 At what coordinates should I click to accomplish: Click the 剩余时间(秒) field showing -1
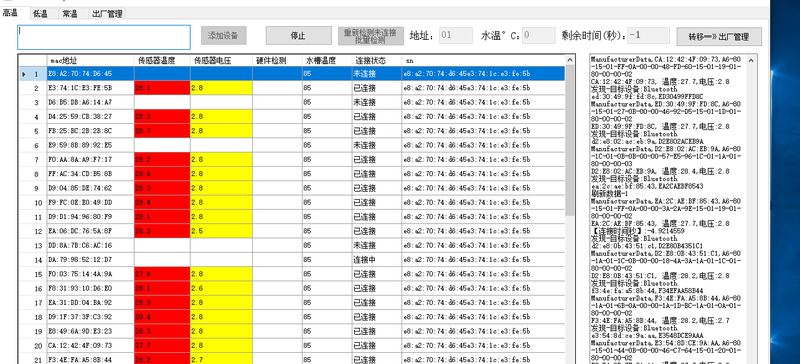(648, 35)
